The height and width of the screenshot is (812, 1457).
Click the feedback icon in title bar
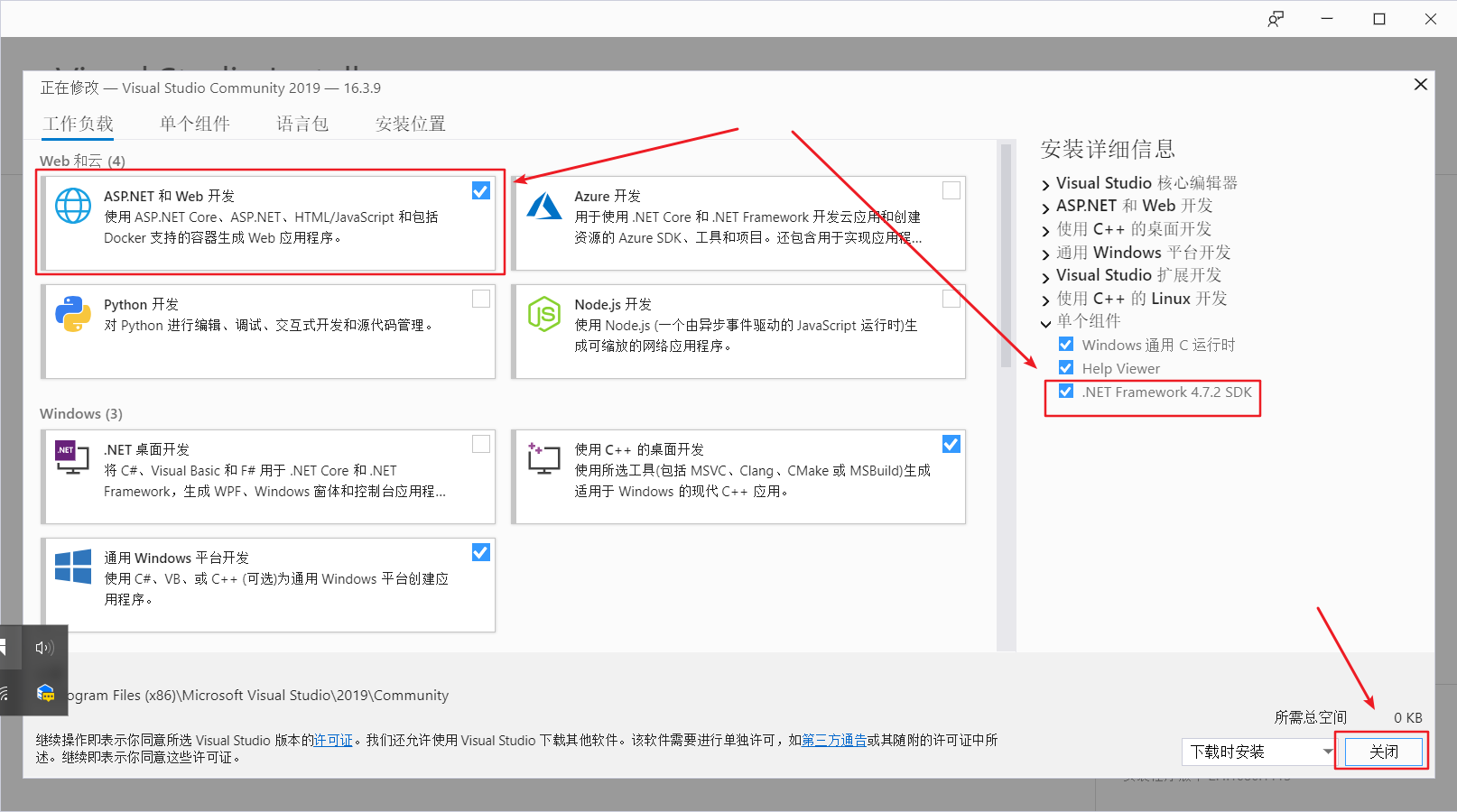[x=1276, y=19]
